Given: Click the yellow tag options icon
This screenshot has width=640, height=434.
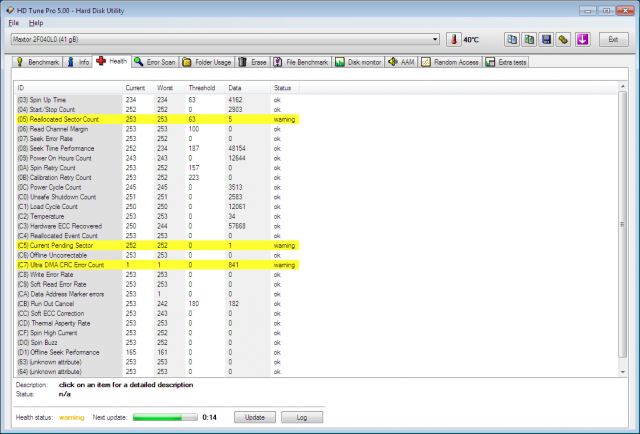Looking at the screenshot, I should (x=563, y=39).
